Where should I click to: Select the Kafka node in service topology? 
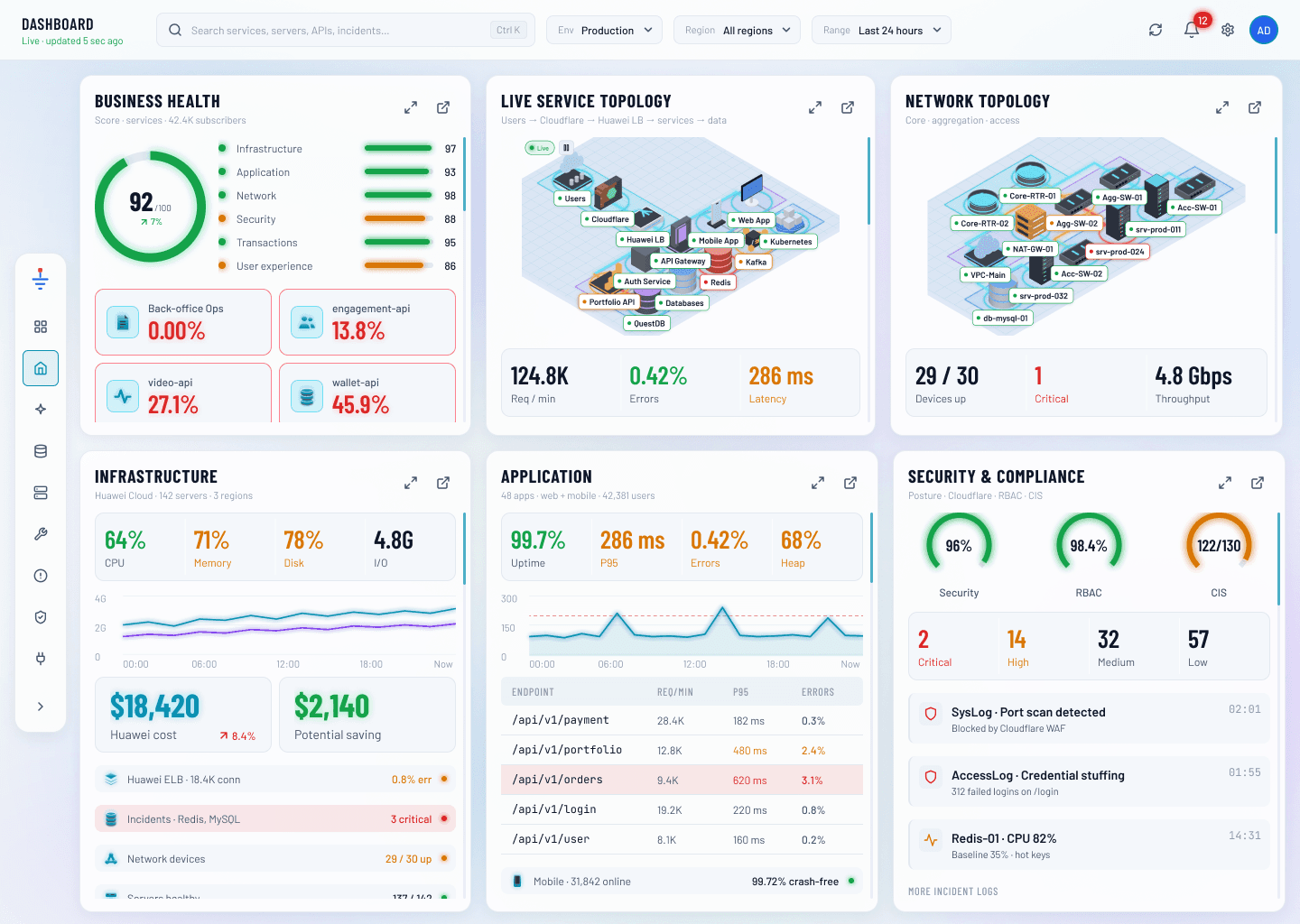click(754, 263)
